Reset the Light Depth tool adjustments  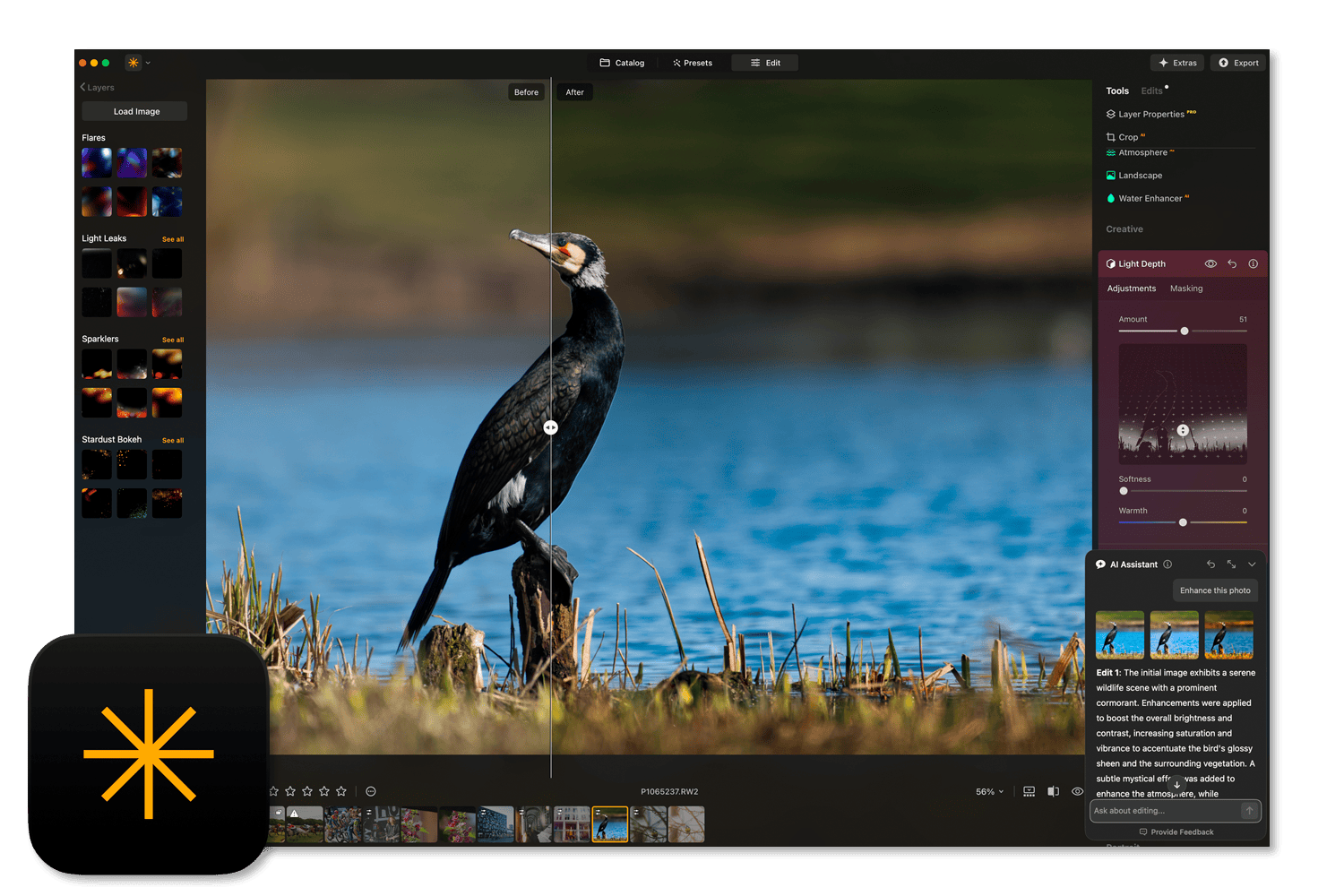pyautogui.click(x=1232, y=264)
